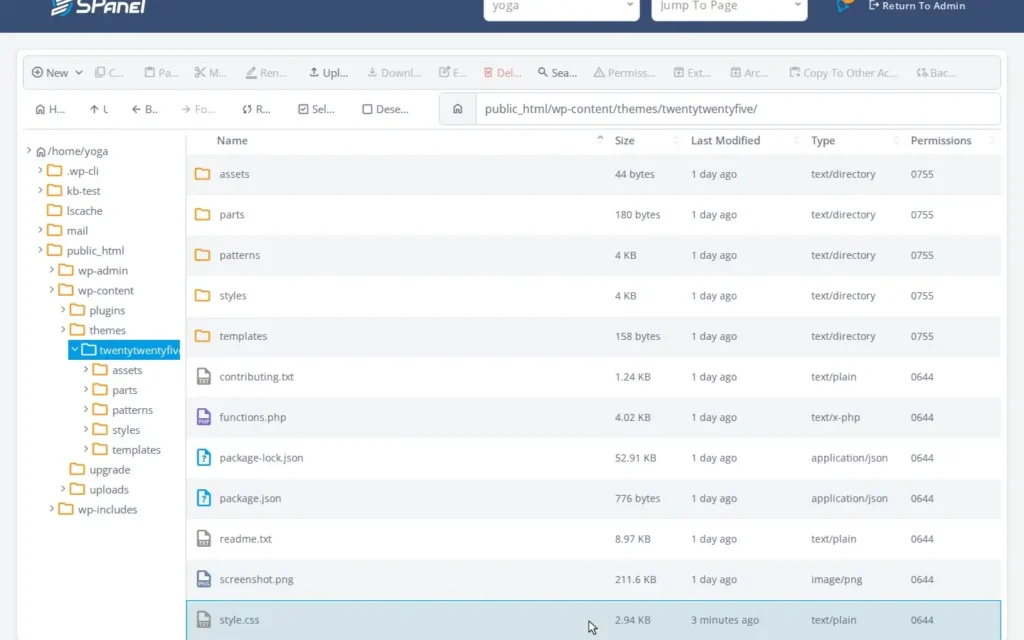Viewport: 1024px width, 640px height.
Task: Click the Edit toolbar button
Action: tap(453, 72)
